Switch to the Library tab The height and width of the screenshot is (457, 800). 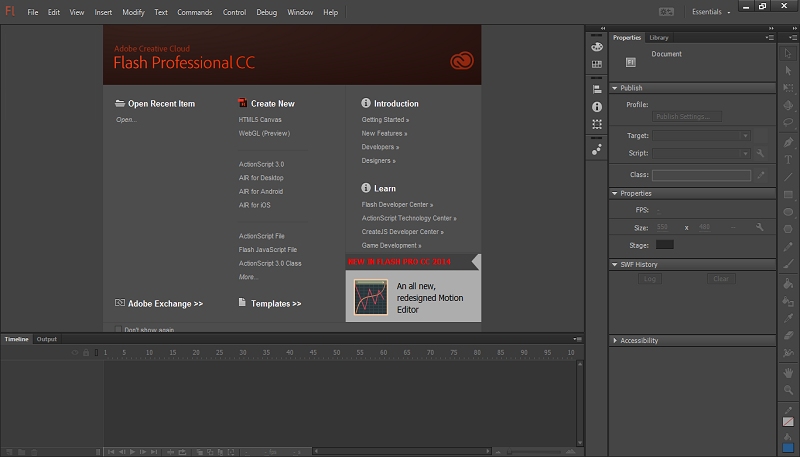(x=658, y=38)
